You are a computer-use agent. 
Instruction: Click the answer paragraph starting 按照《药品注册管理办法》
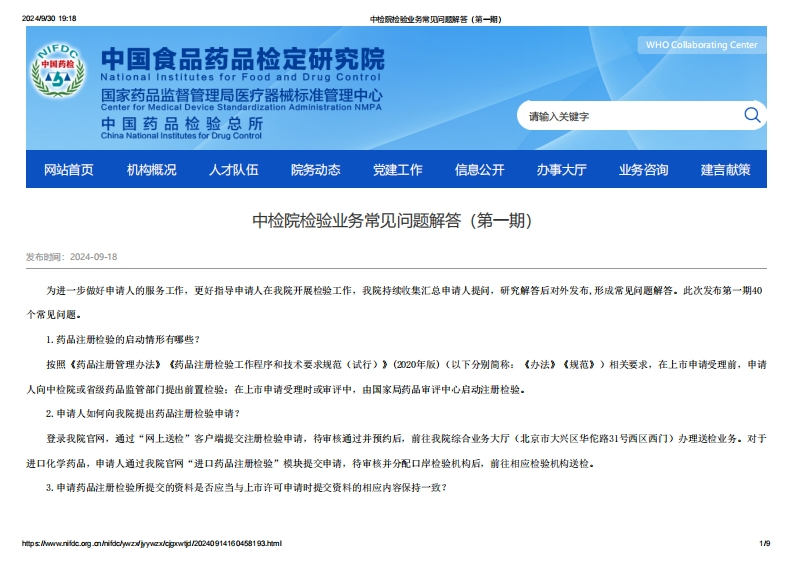point(396,377)
